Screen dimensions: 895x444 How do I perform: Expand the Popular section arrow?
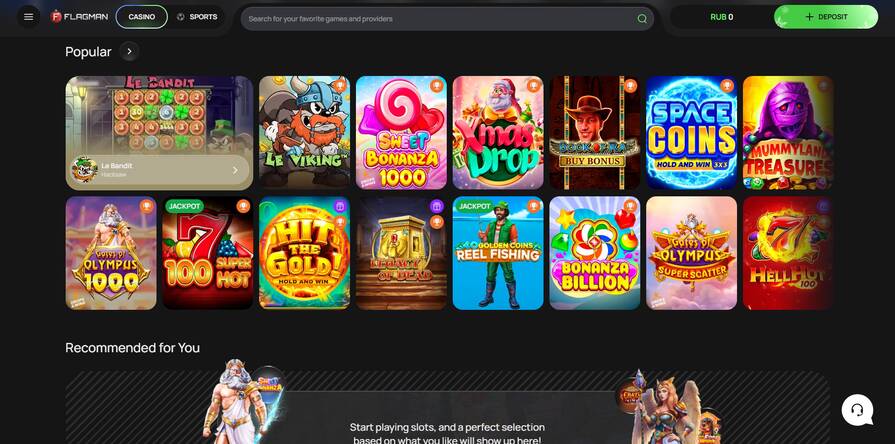click(130, 51)
